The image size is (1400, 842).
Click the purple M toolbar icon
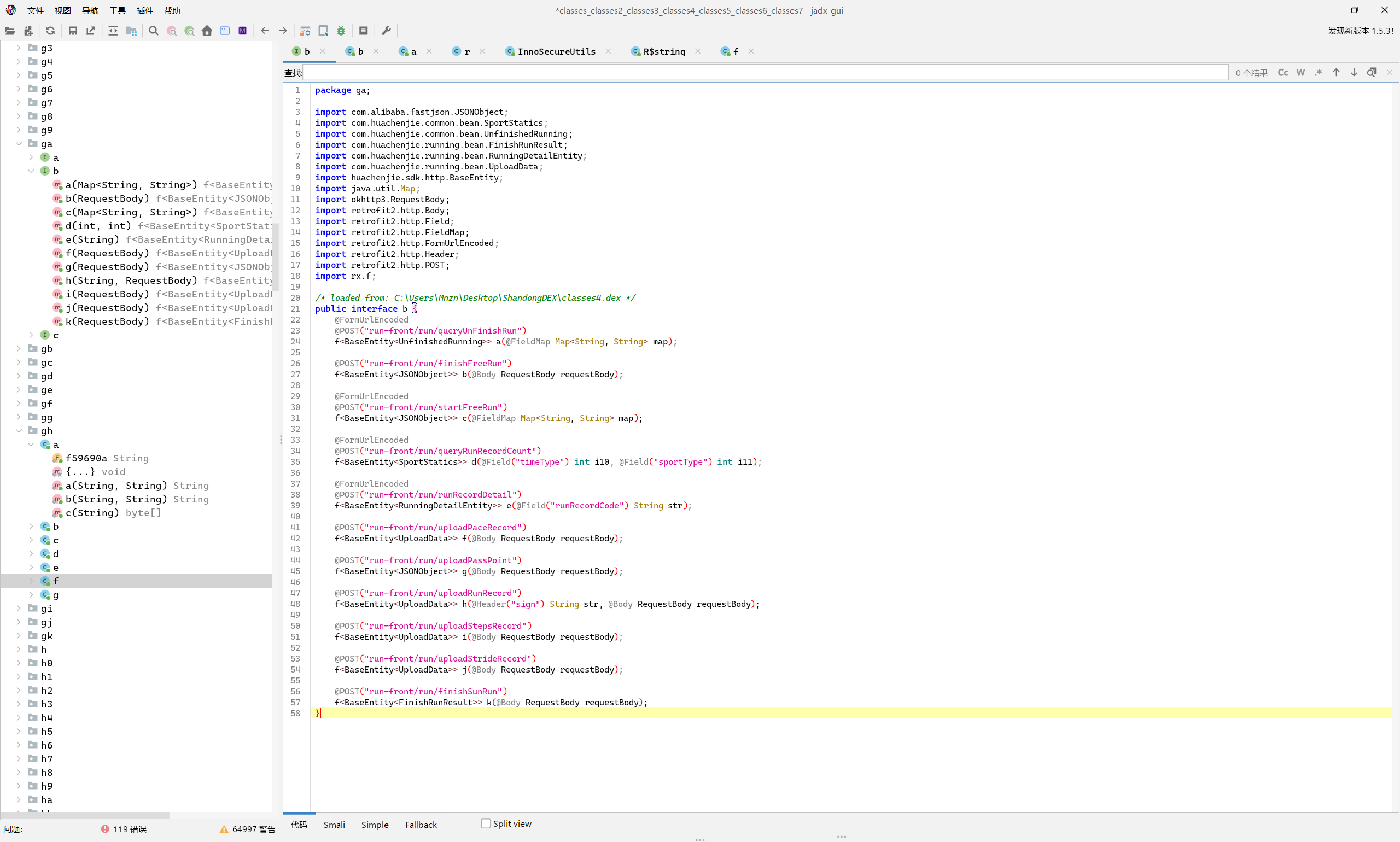click(242, 31)
